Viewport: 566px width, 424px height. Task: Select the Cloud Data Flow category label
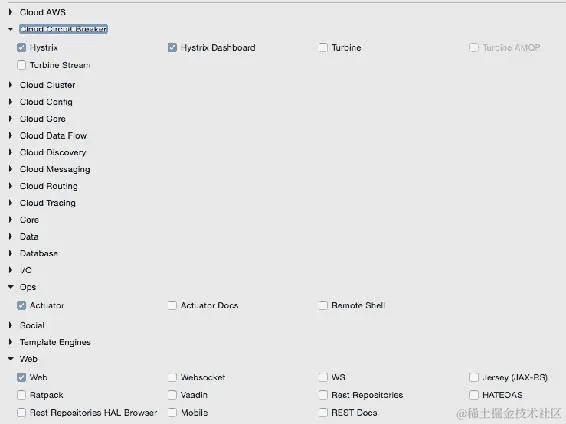(x=53, y=136)
